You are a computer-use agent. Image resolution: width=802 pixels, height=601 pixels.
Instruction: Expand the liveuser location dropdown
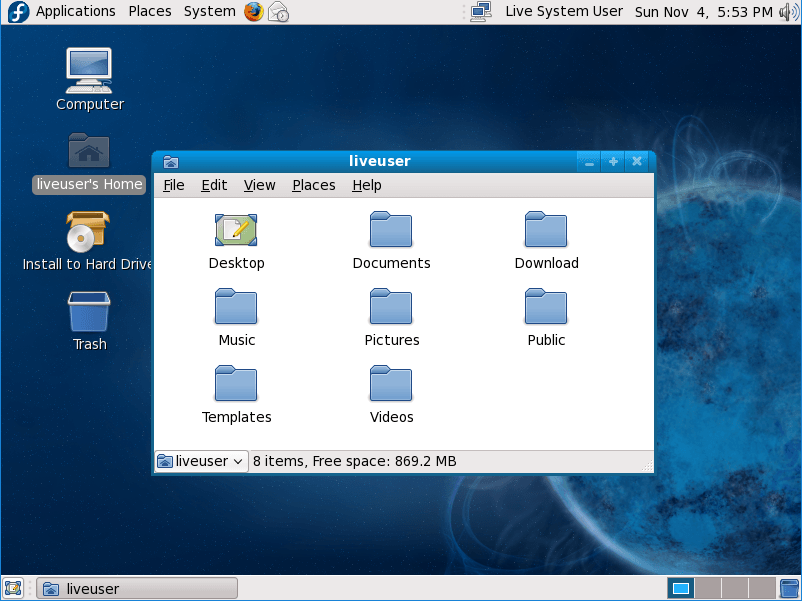tap(202, 461)
